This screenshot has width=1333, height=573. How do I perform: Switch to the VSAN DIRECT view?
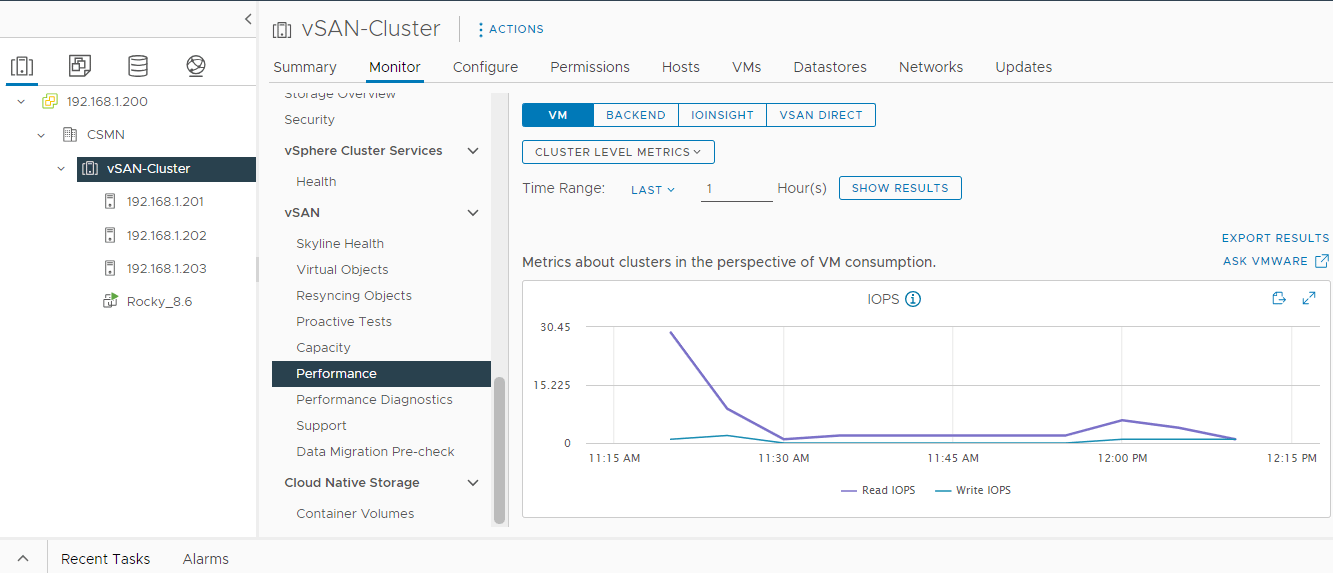pos(821,115)
